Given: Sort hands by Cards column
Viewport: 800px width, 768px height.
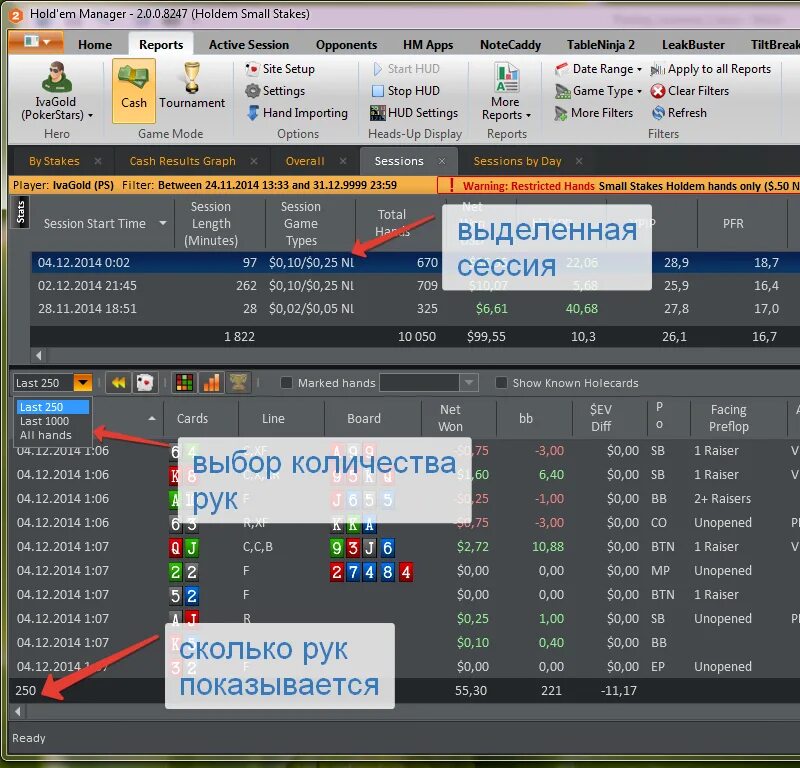Looking at the screenshot, I should (192, 418).
